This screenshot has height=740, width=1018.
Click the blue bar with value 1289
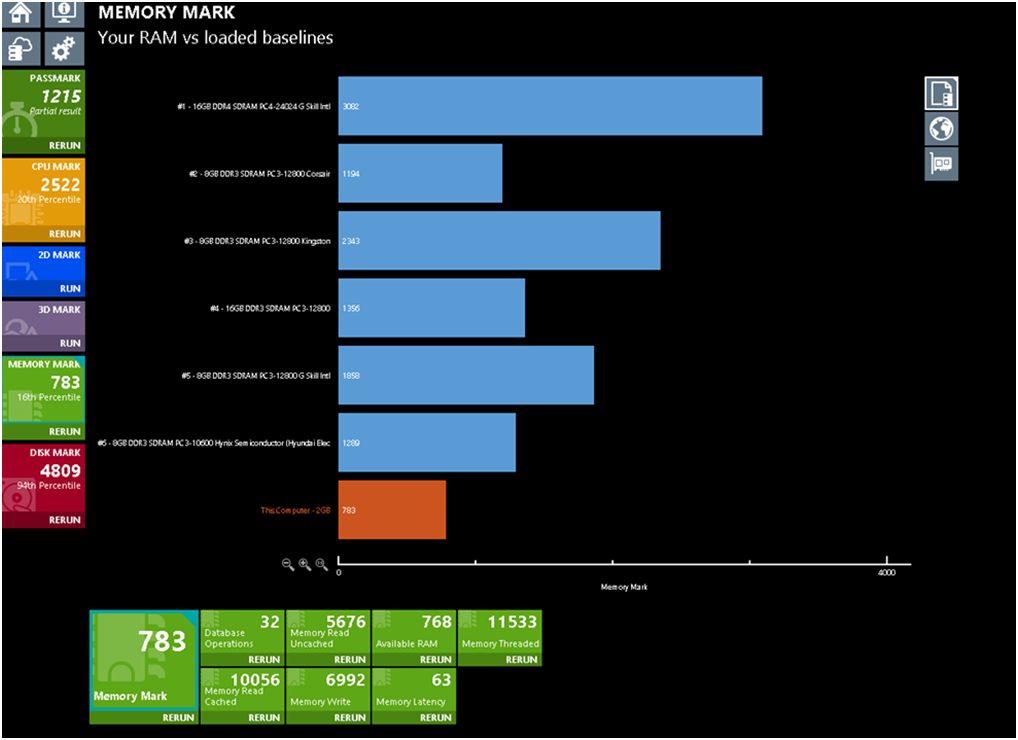click(427, 443)
